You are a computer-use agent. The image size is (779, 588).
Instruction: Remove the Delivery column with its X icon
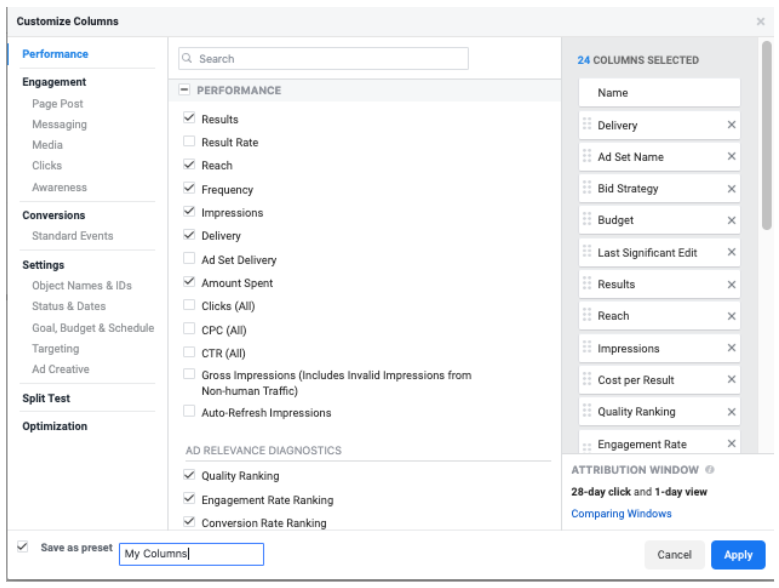(731, 125)
